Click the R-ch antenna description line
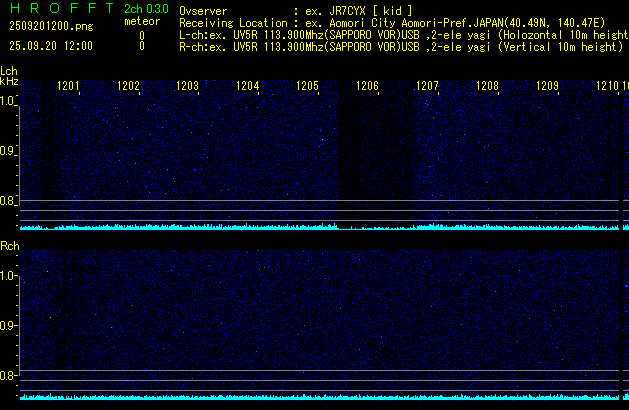629x410 pixels. (x=402, y=47)
